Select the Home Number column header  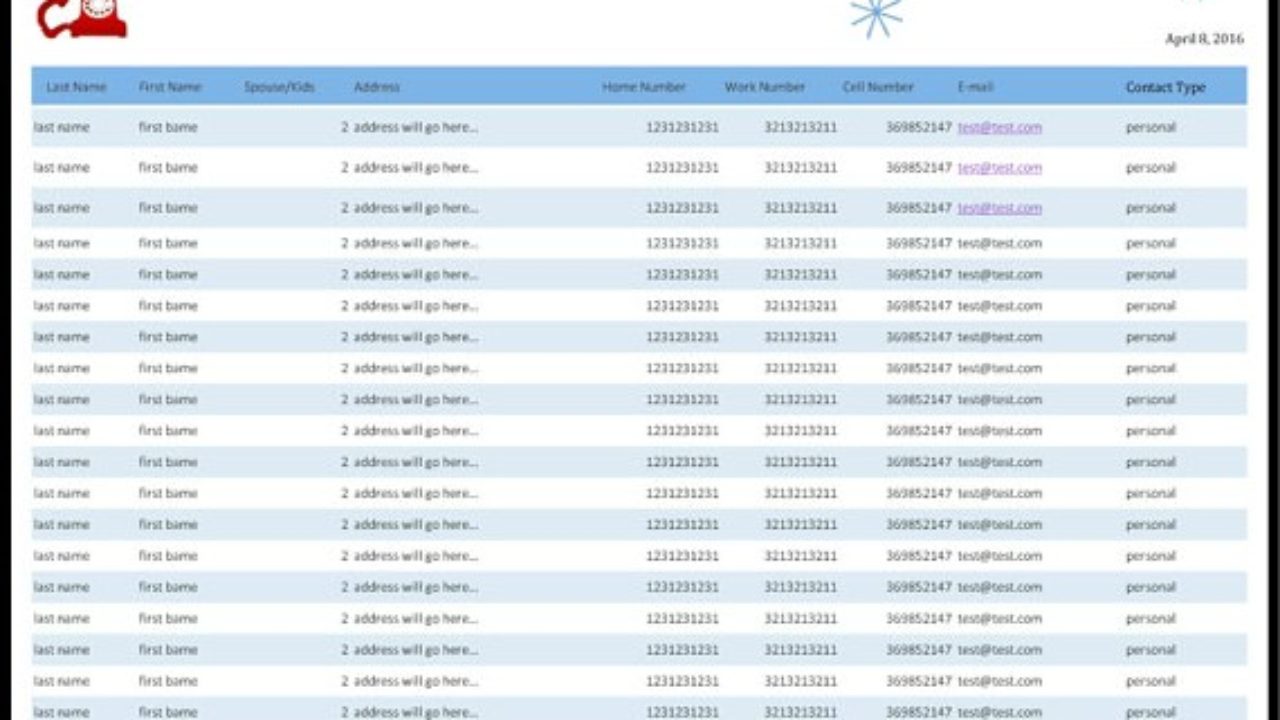coord(644,87)
